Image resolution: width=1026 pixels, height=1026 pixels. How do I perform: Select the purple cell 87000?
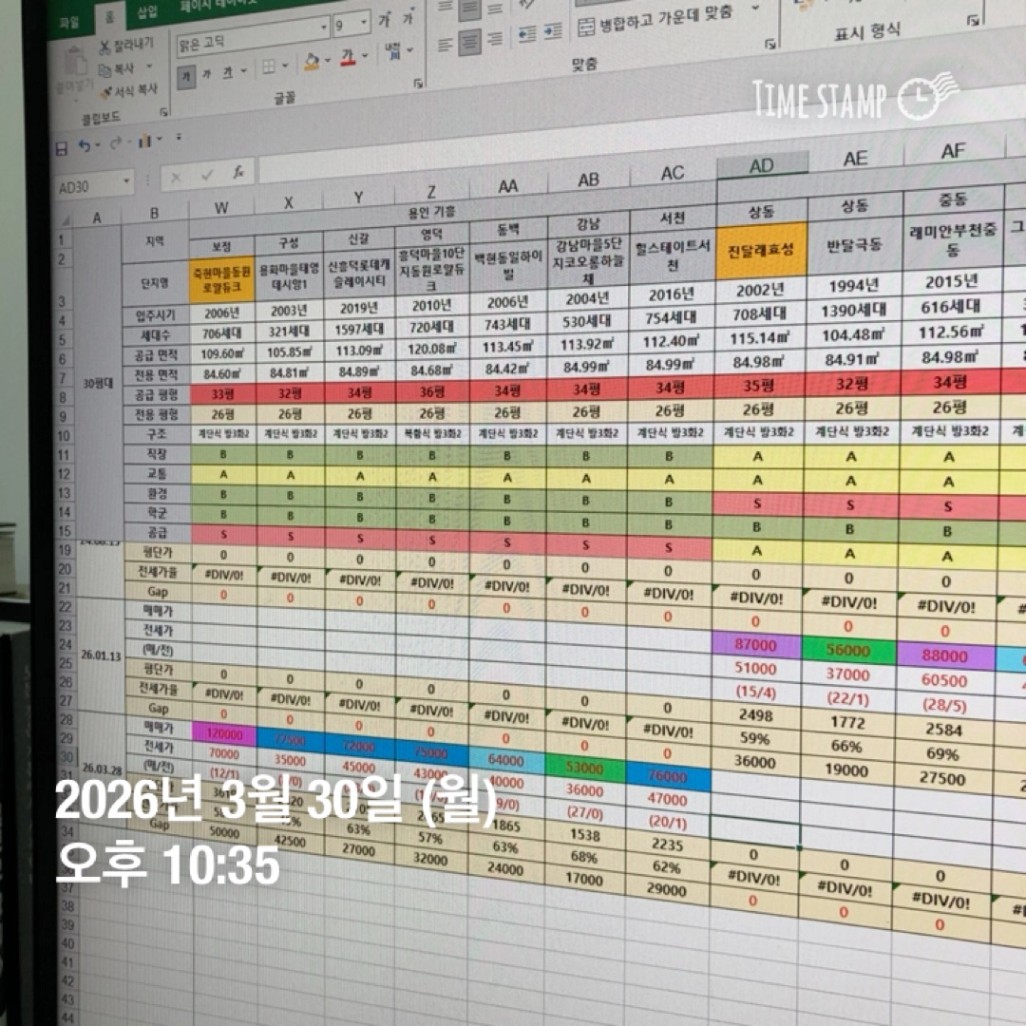[x=756, y=645]
